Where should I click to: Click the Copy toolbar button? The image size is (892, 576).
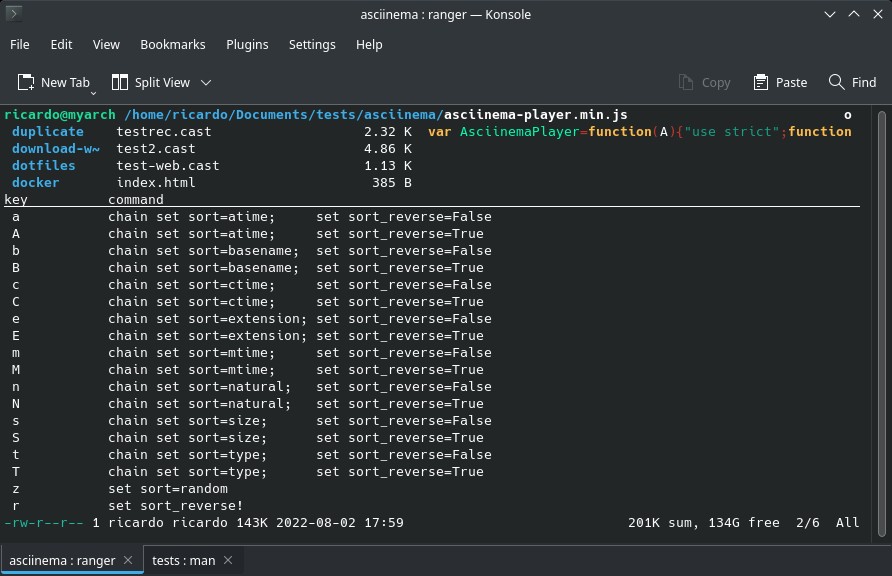point(704,82)
